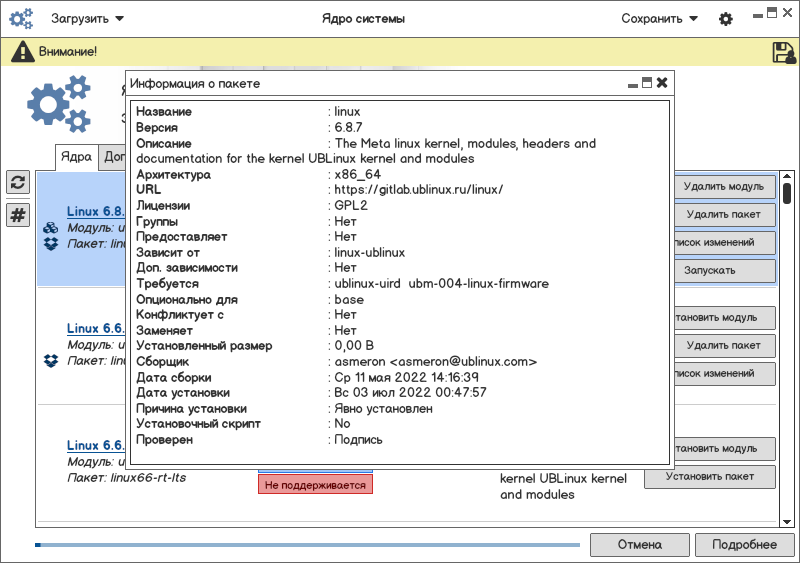Click Установить пакет for linux66-rt-lts
The height and width of the screenshot is (563, 800).
[x=710, y=477]
